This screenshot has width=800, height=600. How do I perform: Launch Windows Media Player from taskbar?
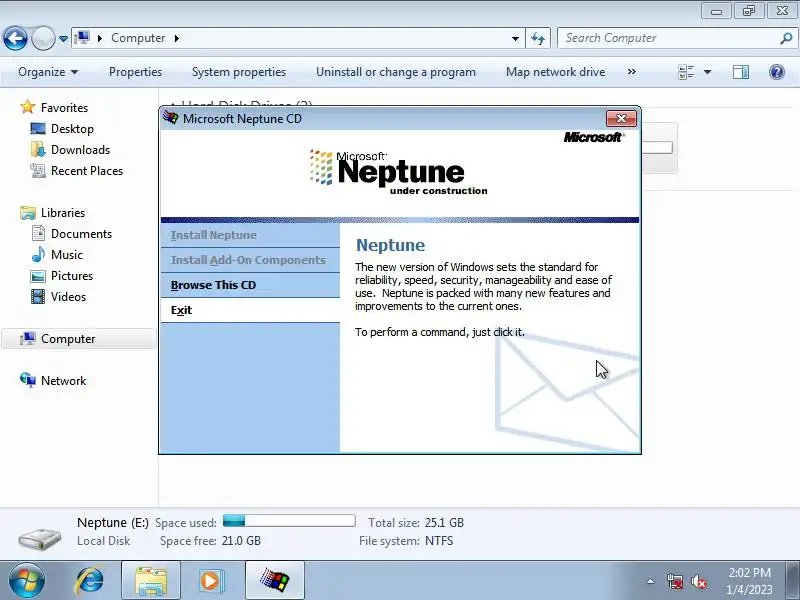[x=210, y=581]
